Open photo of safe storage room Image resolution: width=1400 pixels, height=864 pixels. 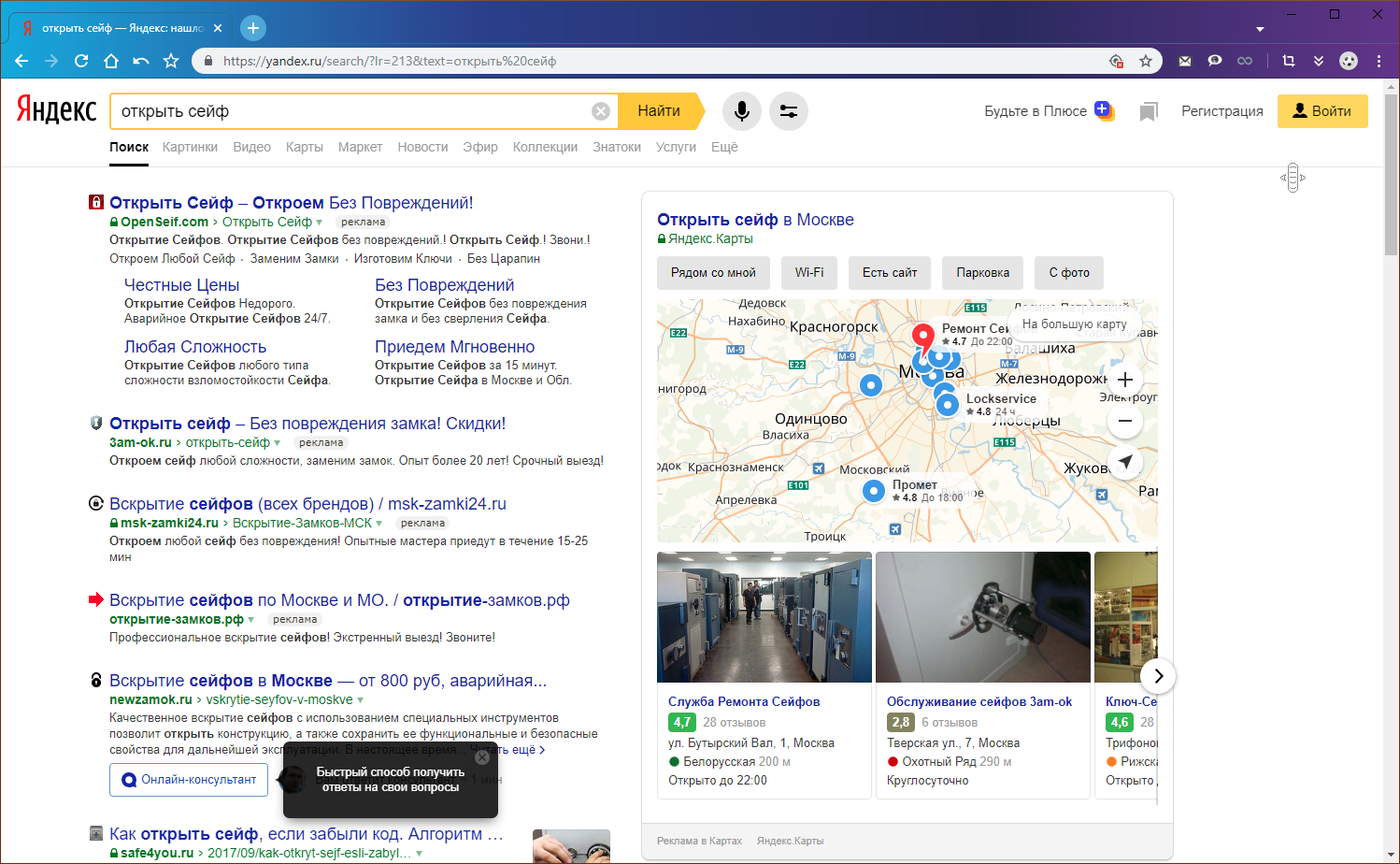coord(764,617)
